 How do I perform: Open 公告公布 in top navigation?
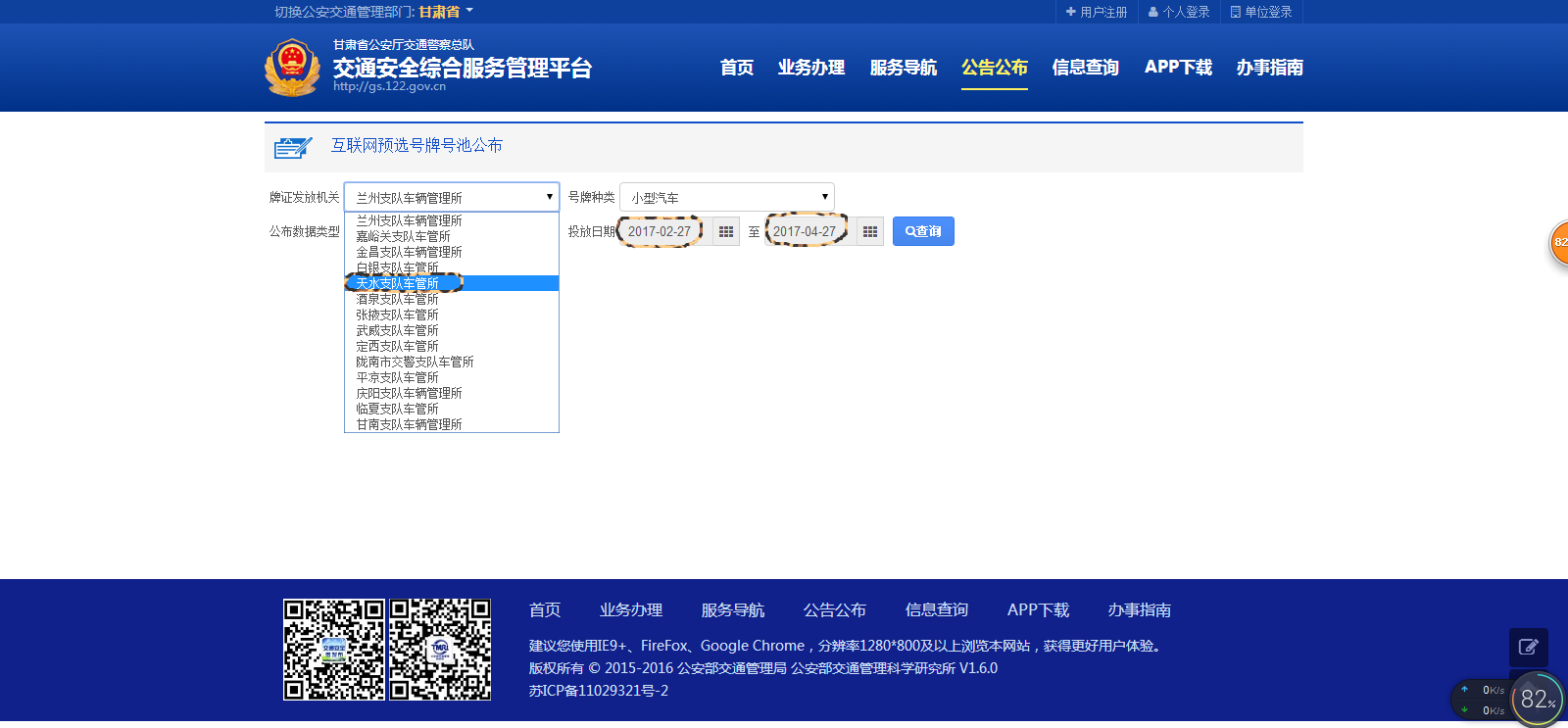click(995, 68)
